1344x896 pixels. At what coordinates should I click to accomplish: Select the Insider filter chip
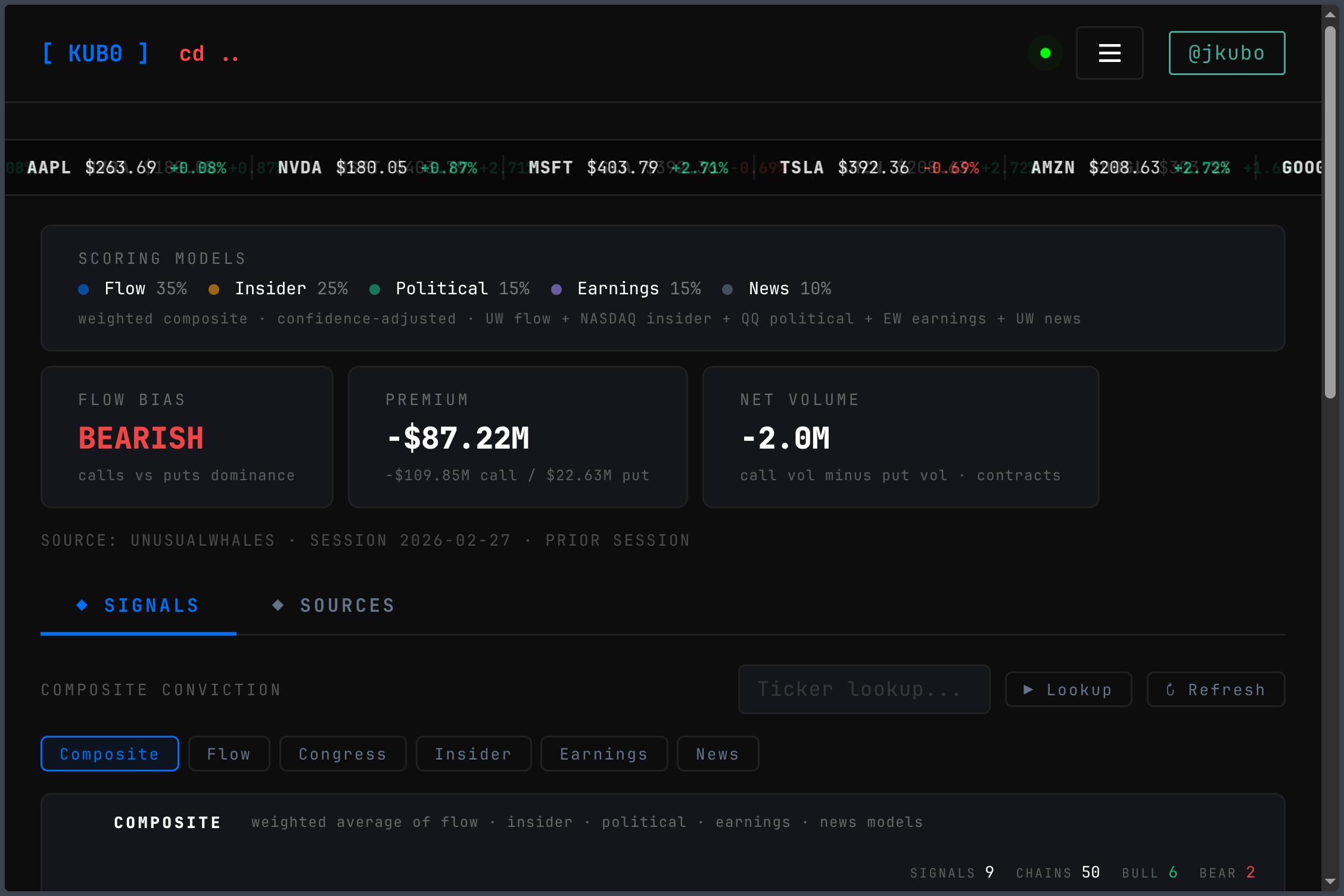[473, 754]
